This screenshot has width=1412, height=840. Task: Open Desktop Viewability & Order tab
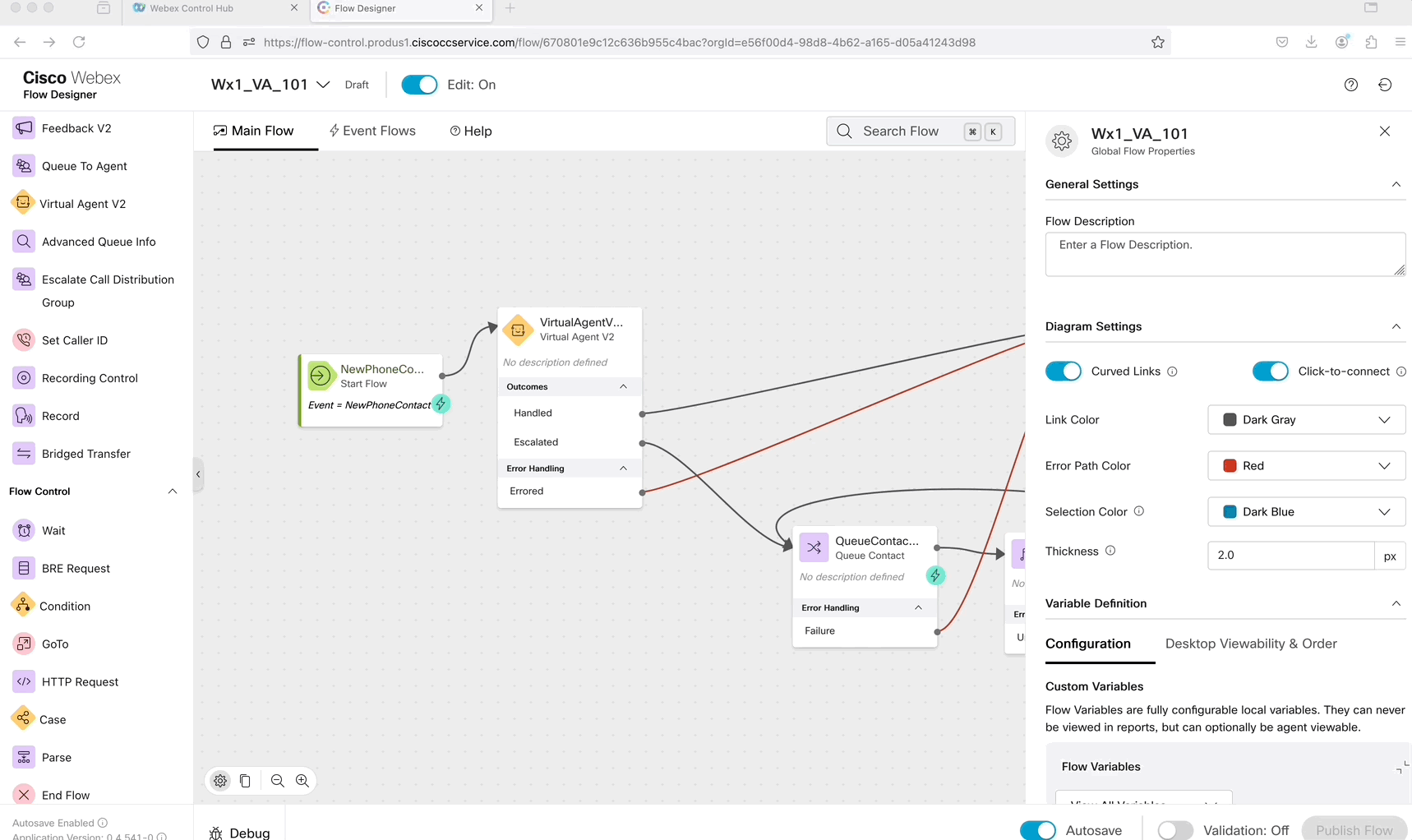[x=1250, y=644]
